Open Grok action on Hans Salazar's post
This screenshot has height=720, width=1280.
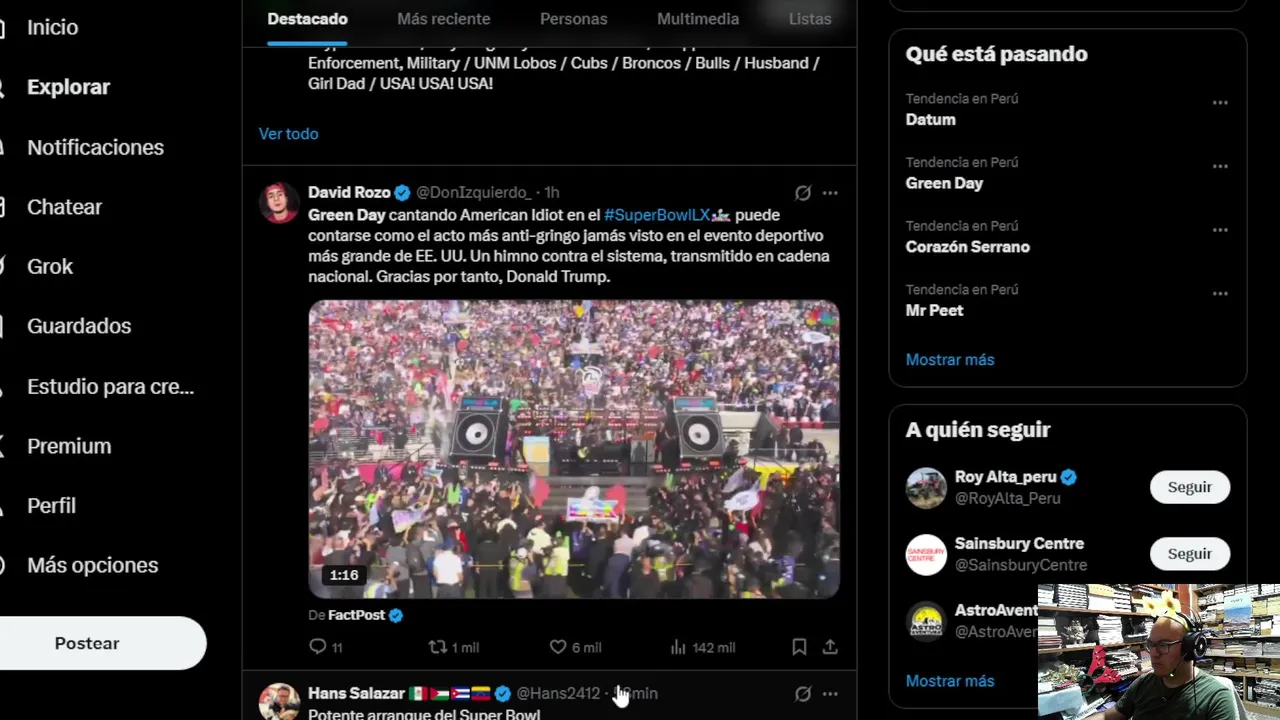pos(802,693)
